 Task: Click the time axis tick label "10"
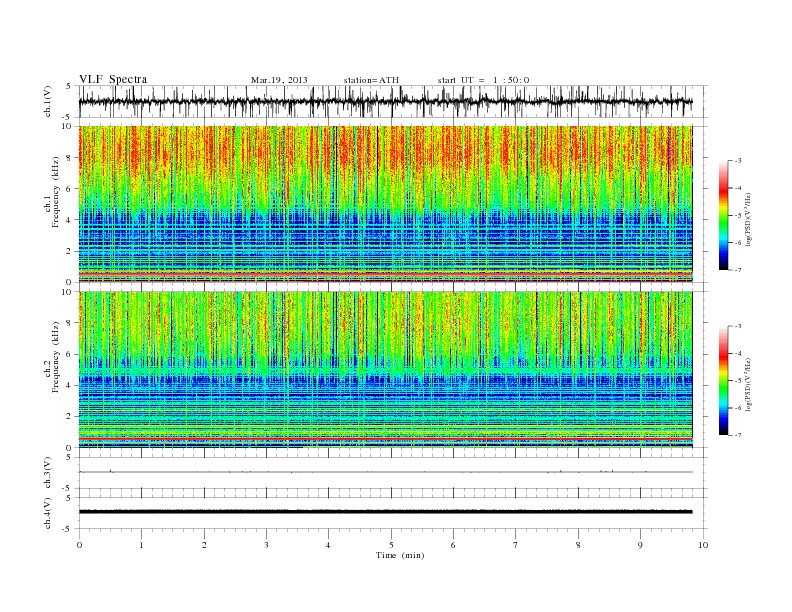[703, 545]
